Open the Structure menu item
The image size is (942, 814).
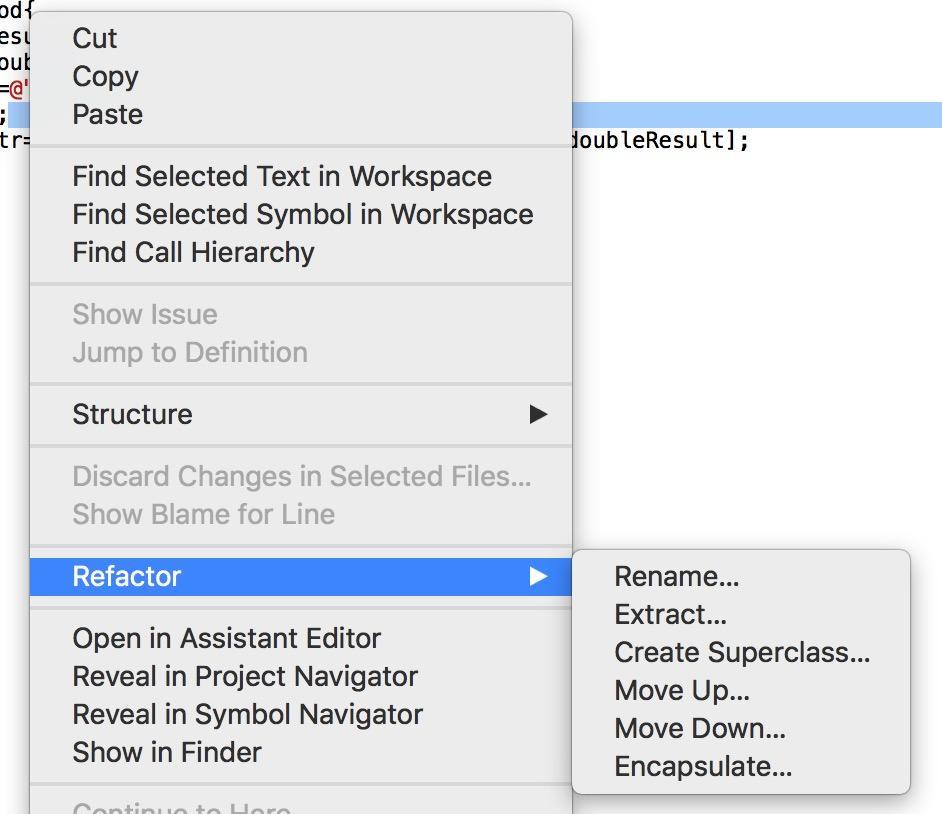click(132, 415)
